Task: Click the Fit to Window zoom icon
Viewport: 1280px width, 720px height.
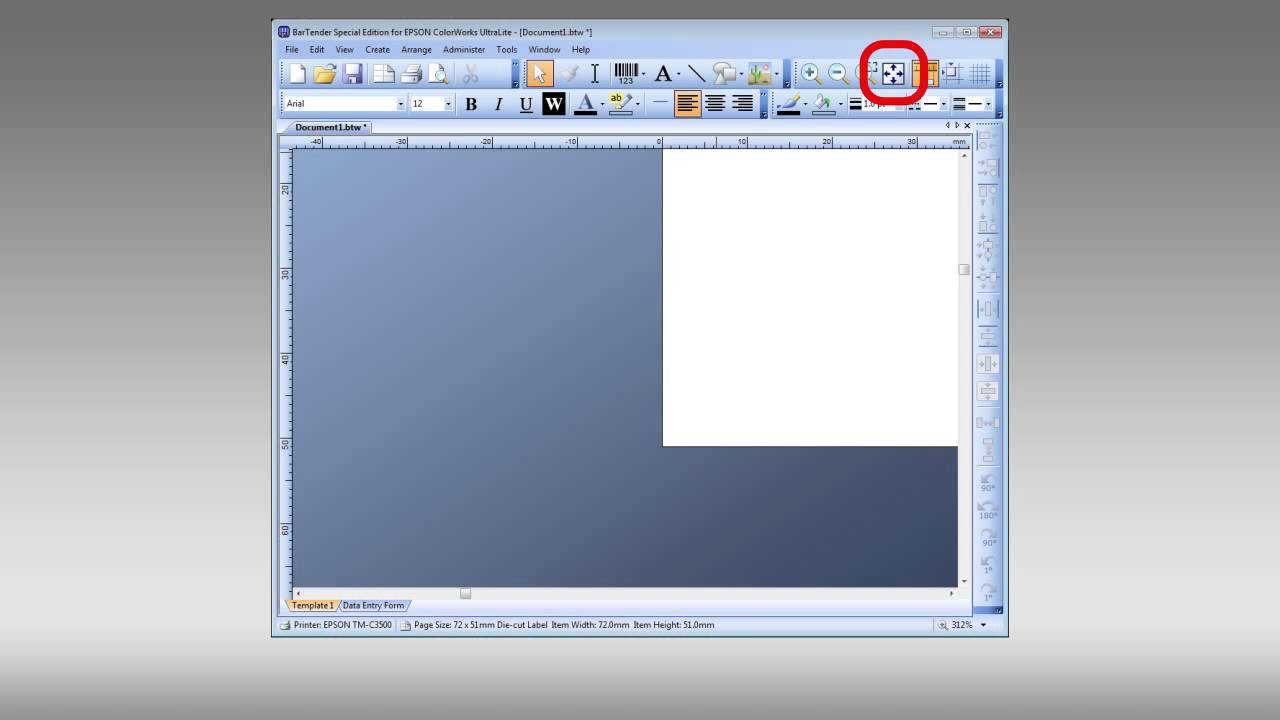Action: [x=893, y=73]
